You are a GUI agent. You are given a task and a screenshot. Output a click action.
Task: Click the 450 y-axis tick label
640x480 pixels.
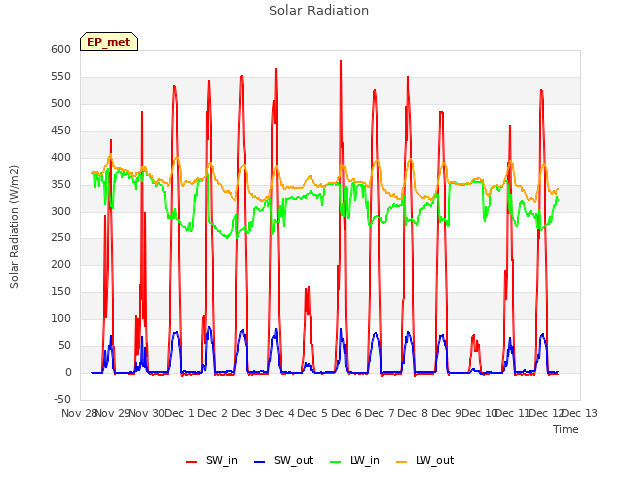coord(61,130)
